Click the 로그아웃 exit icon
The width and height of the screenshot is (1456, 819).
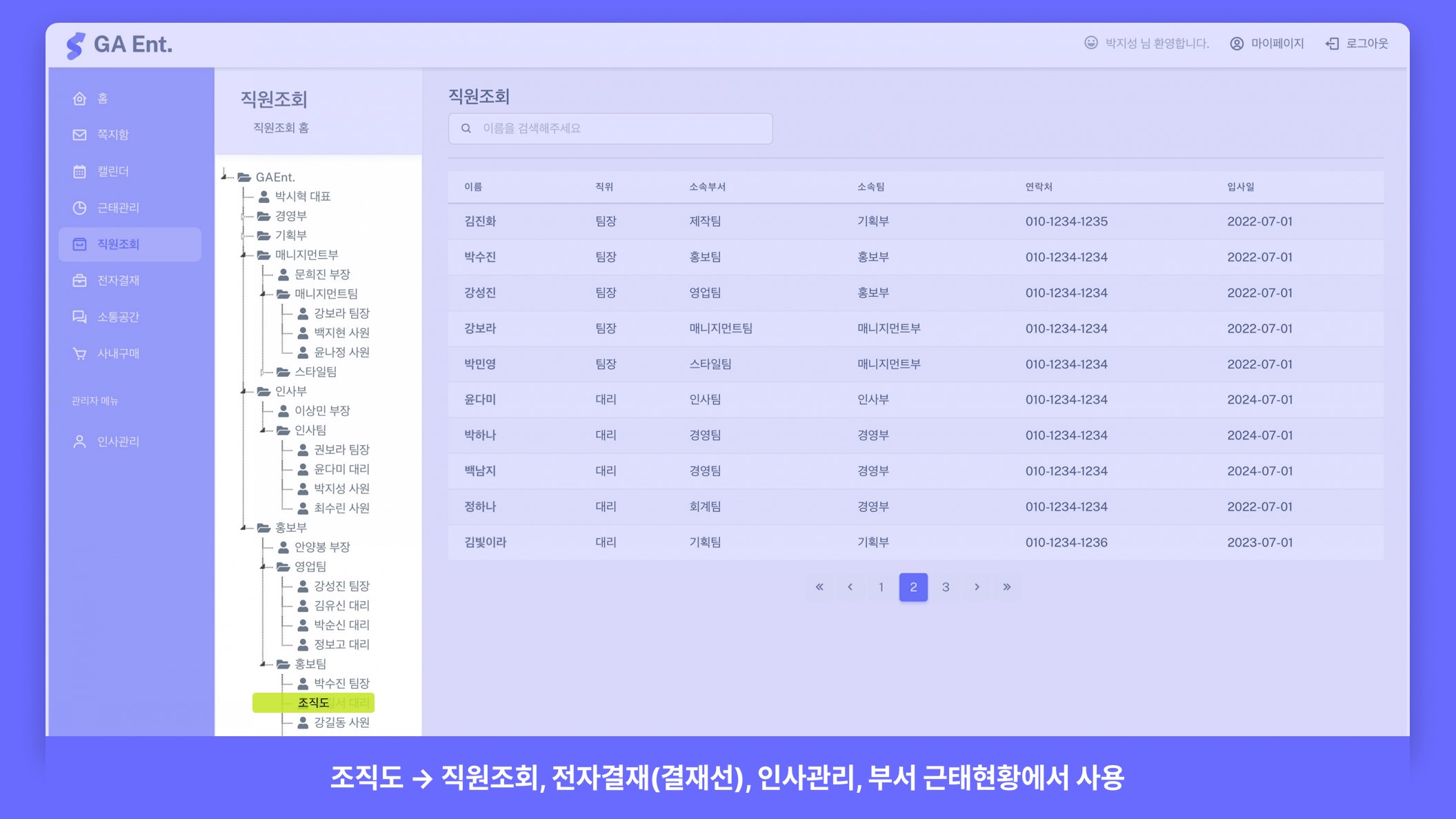point(1332,43)
